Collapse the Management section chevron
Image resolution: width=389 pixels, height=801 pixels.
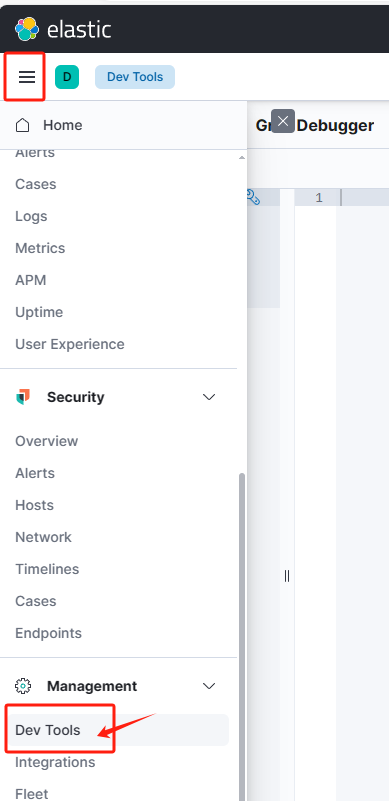tap(209, 686)
